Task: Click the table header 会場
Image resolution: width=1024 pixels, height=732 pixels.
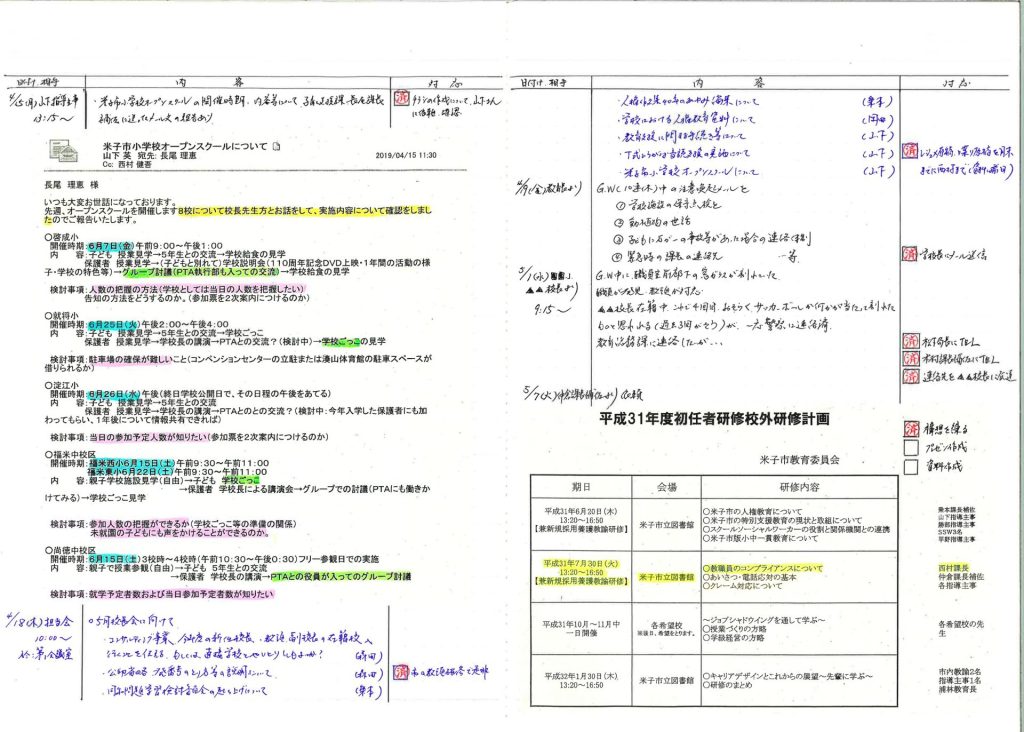Action: click(x=667, y=487)
